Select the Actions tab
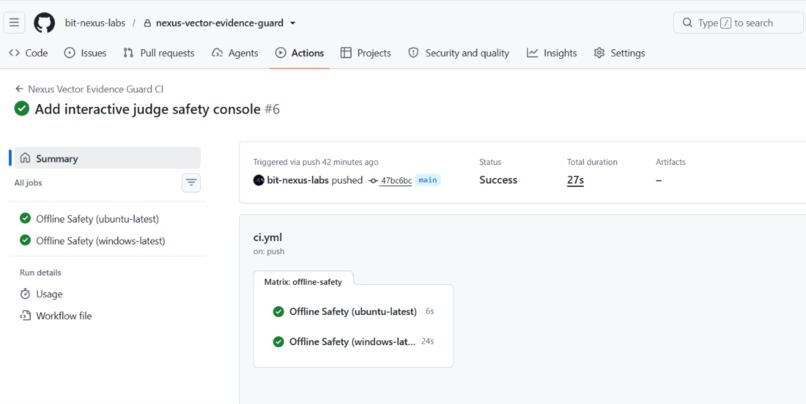 click(x=300, y=53)
